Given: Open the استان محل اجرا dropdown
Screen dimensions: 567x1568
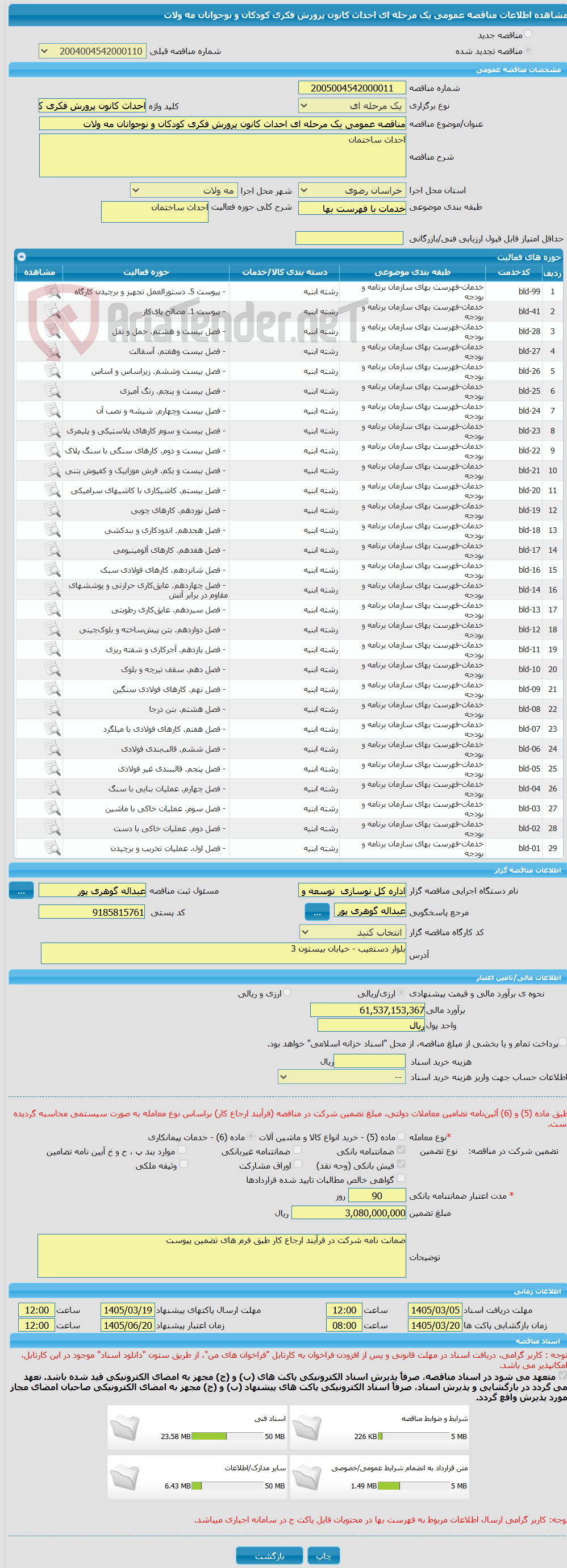Looking at the screenshot, I should (352, 190).
